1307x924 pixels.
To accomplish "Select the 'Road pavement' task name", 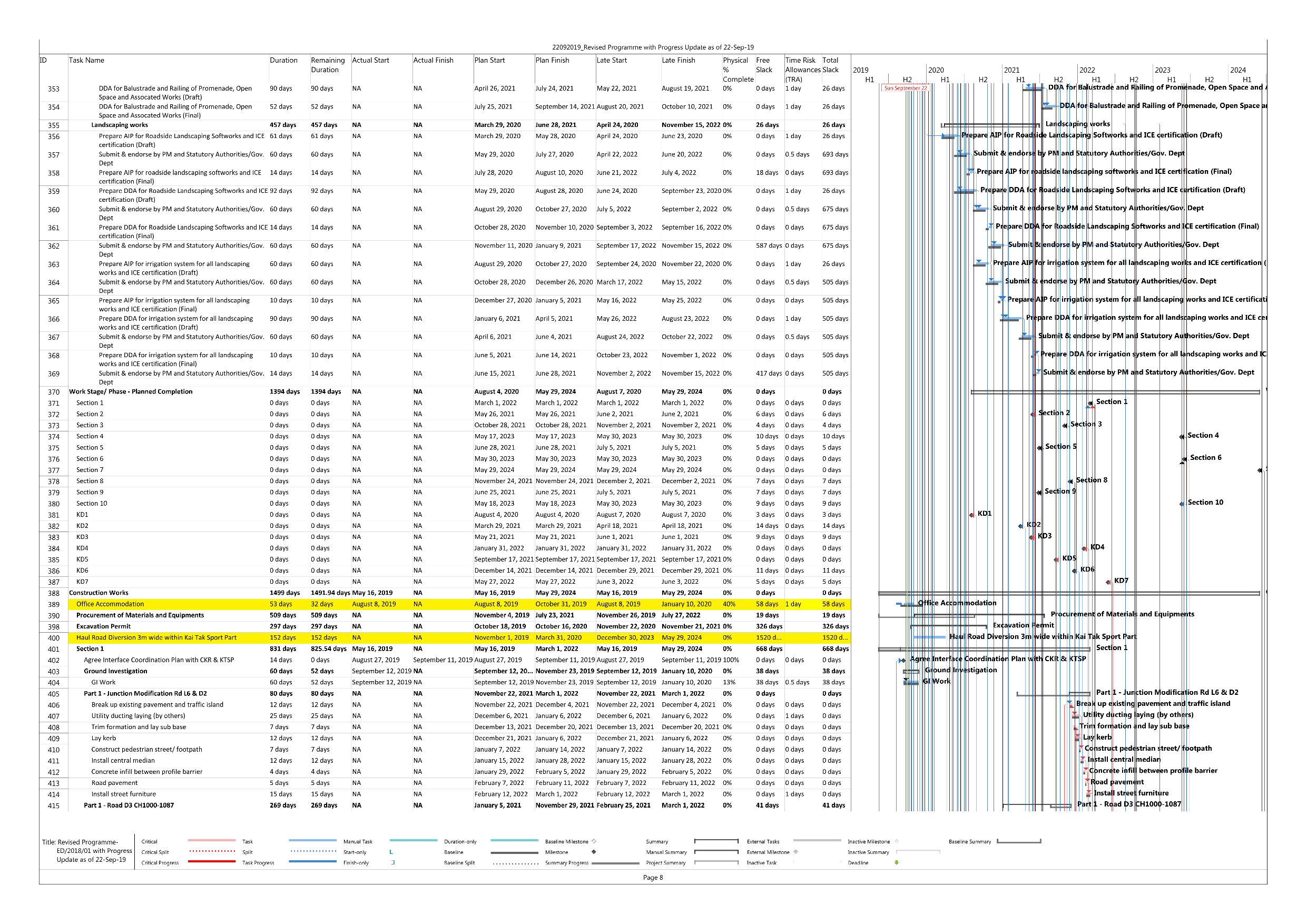I will tap(114, 783).
